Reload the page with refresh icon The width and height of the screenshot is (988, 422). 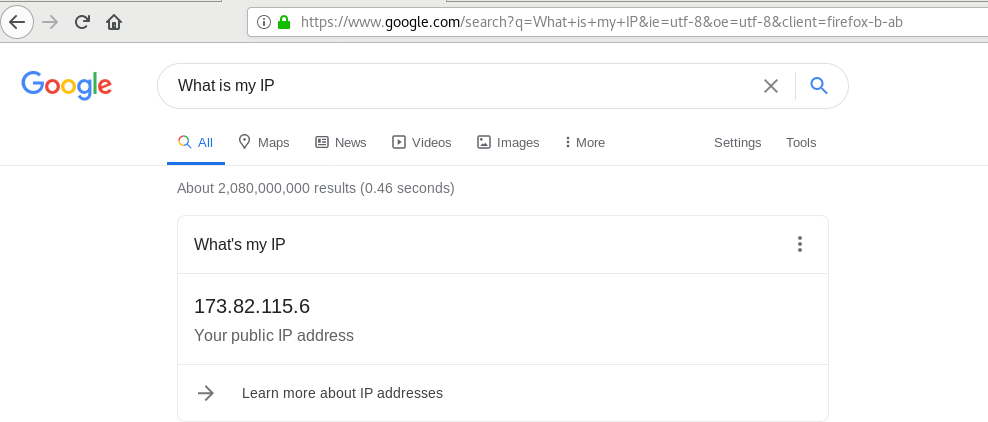tap(82, 21)
